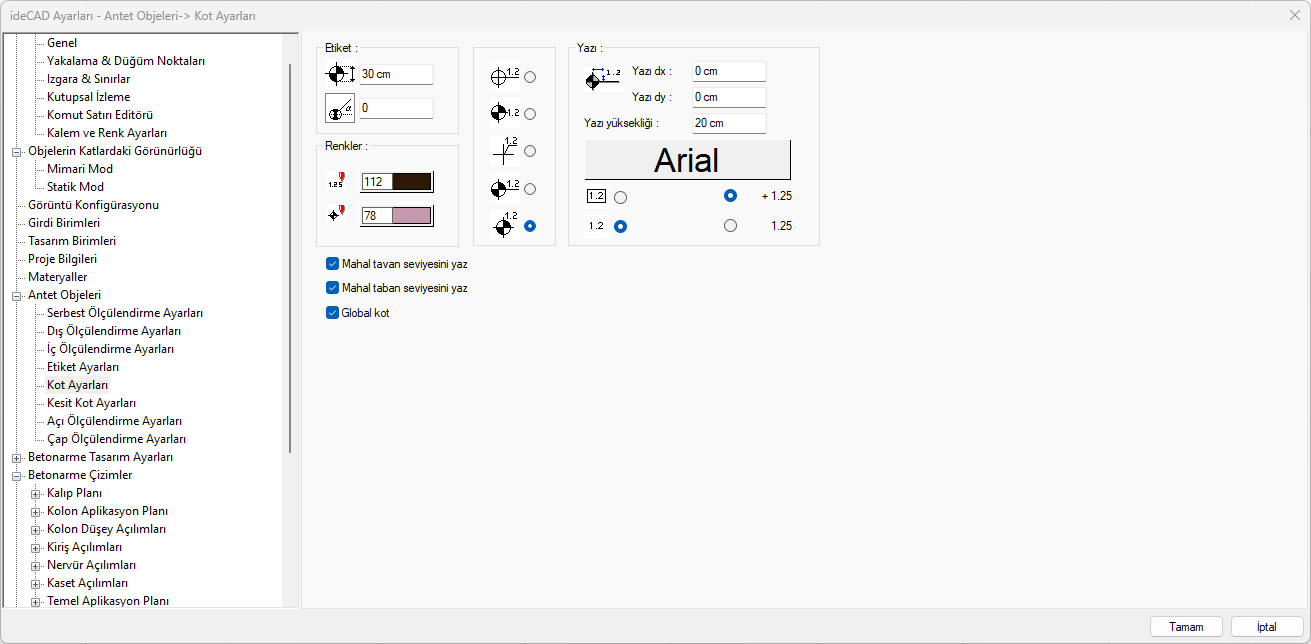Click the text offset diagram icon beside Yazı dx

click(603, 79)
